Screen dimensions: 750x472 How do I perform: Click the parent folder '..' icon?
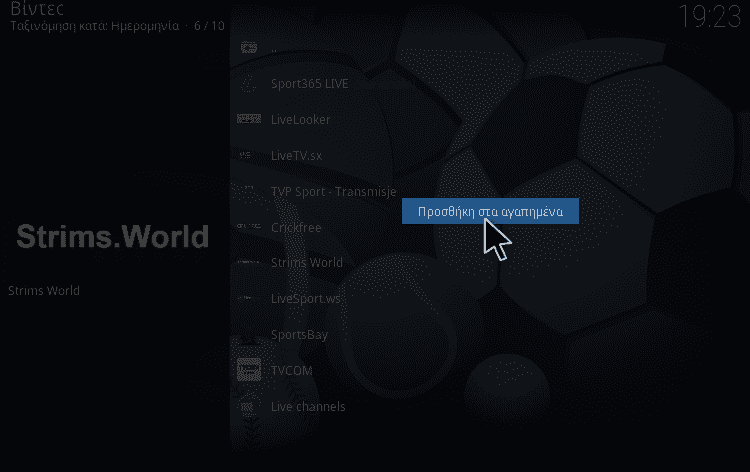click(x=249, y=47)
